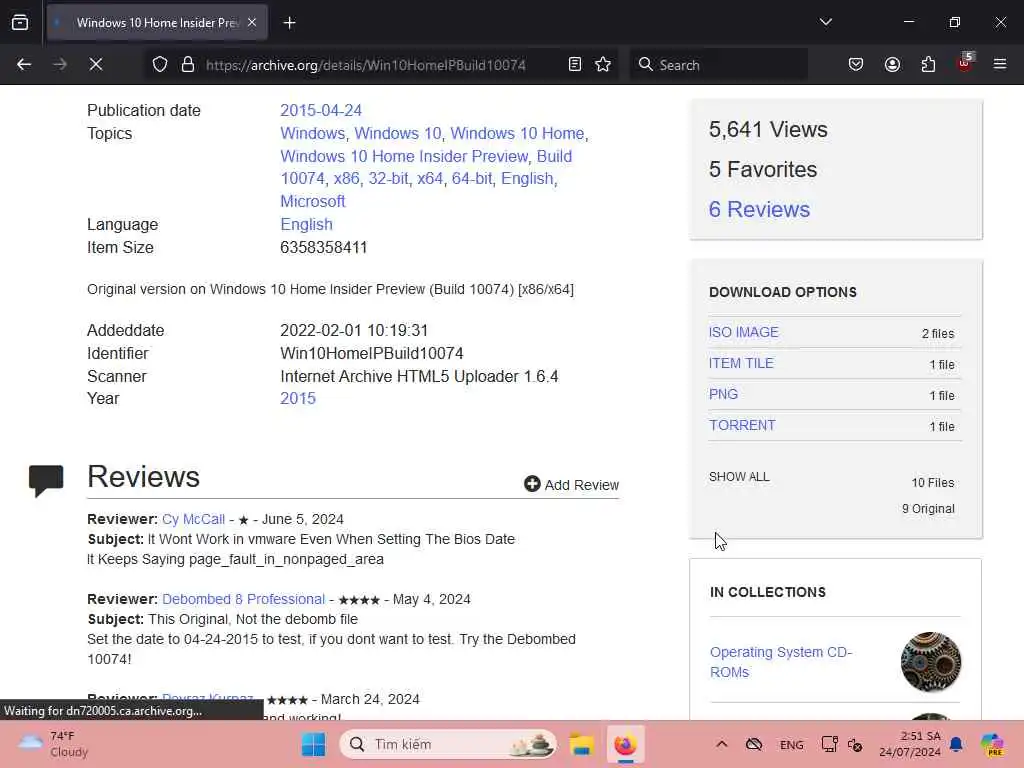The height and width of the screenshot is (768, 1024).
Task: Click the archive.org URL address field
Action: pos(366,65)
